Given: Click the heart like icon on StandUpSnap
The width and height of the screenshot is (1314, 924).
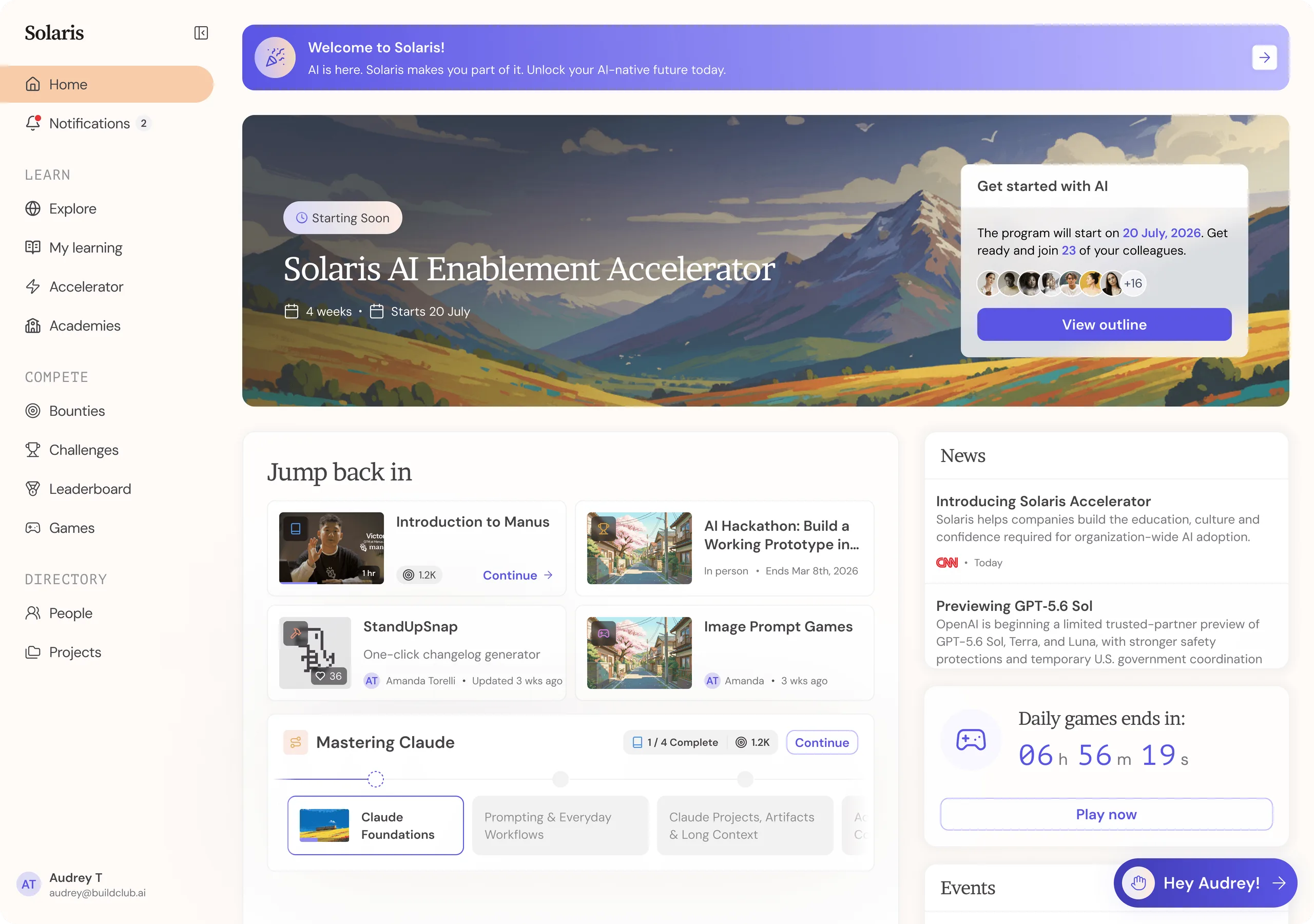Looking at the screenshot, I should [320, 676].
